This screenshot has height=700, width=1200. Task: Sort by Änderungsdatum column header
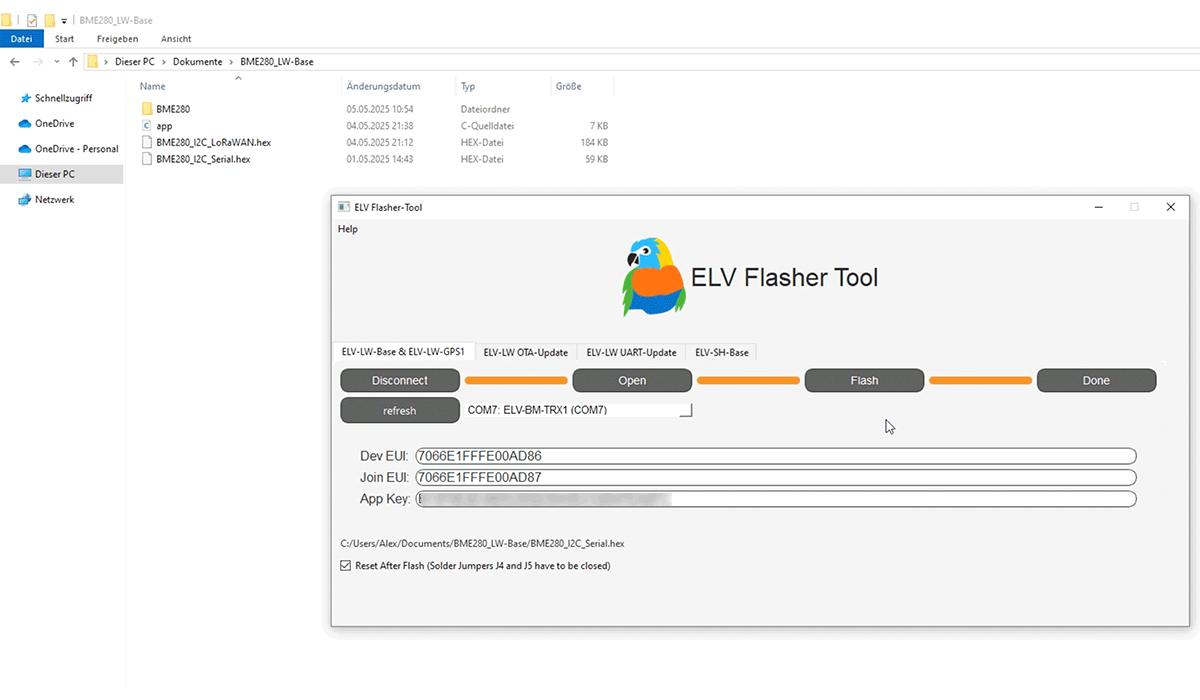tap(384, 87)
